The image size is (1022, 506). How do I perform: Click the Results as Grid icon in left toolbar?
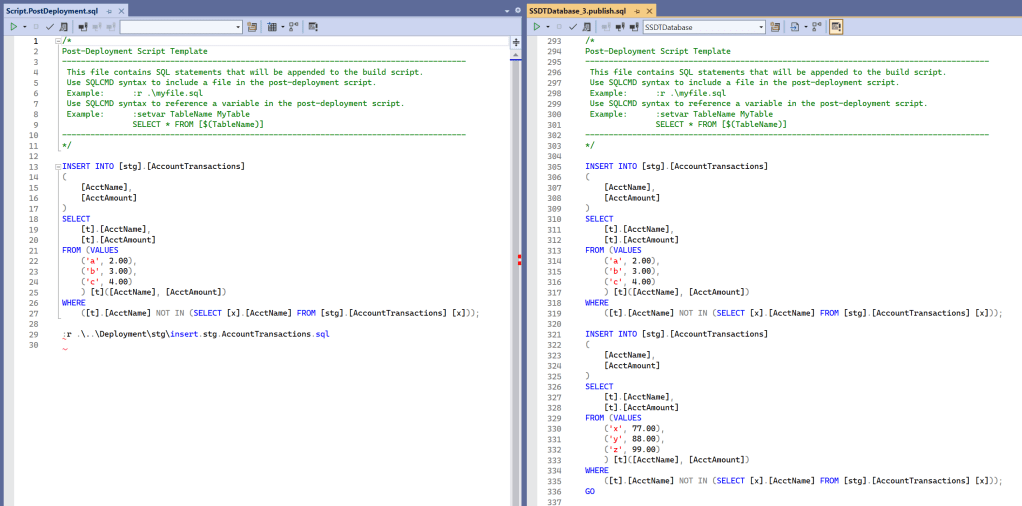tap(272, 27)
